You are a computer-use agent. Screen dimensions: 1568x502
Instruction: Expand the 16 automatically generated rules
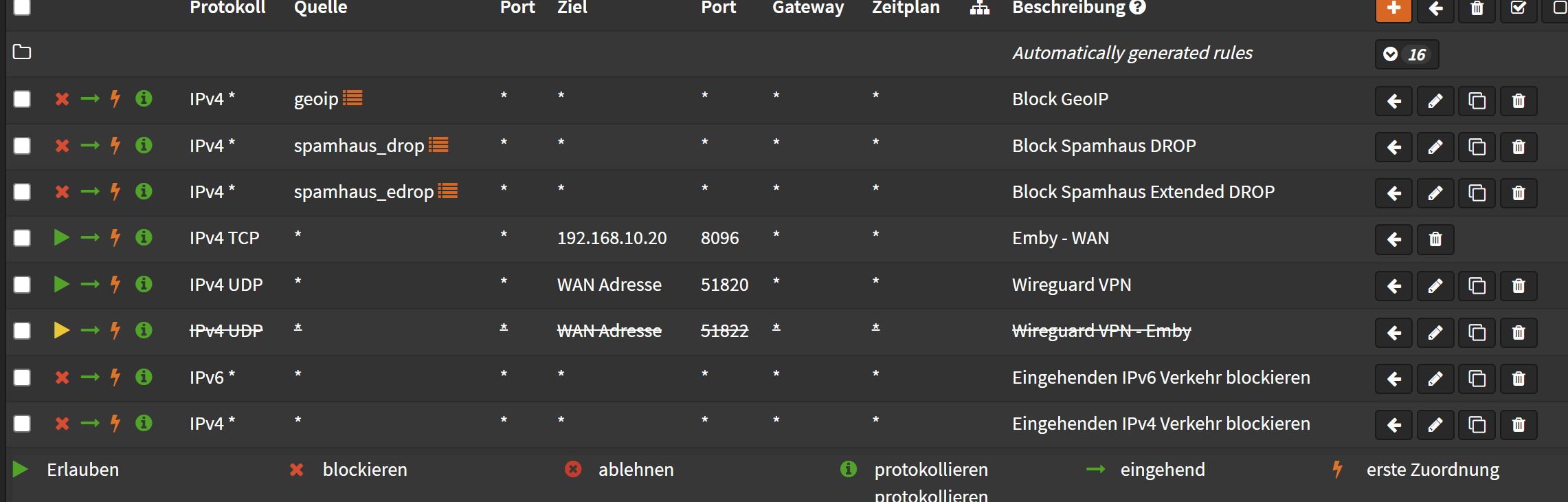1407,54
